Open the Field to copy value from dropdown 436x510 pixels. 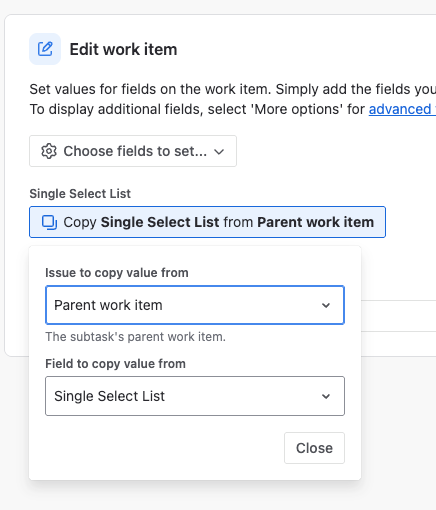click(x=195, y=396)
